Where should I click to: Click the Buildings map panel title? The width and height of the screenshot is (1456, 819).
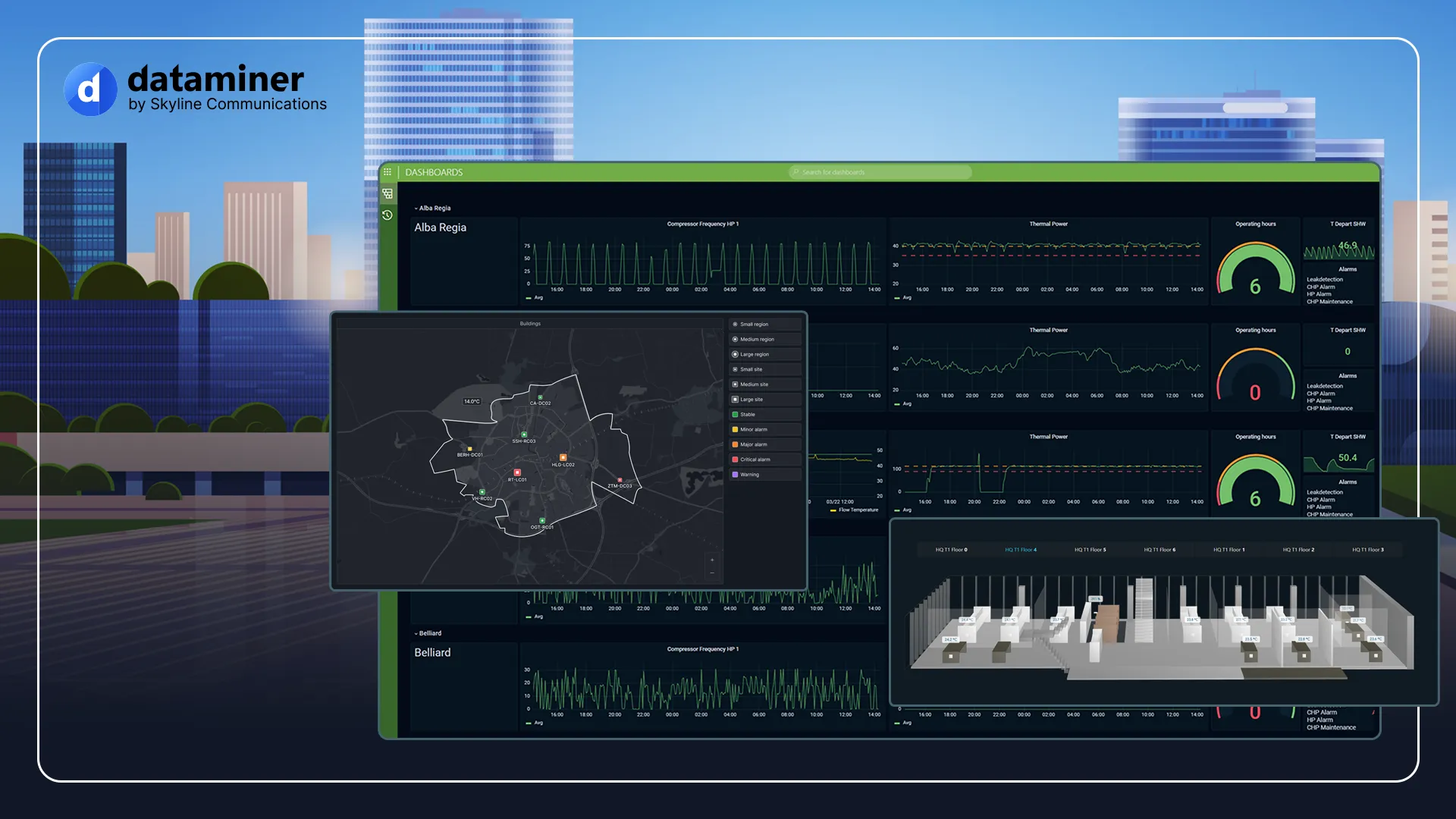(530, 324)
